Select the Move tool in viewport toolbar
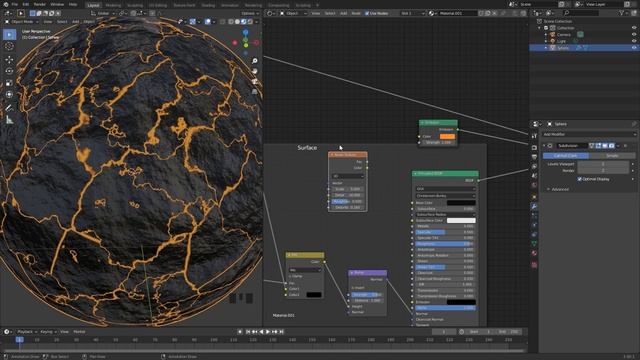The image size is (640, 360). click(x=9, y=60)
